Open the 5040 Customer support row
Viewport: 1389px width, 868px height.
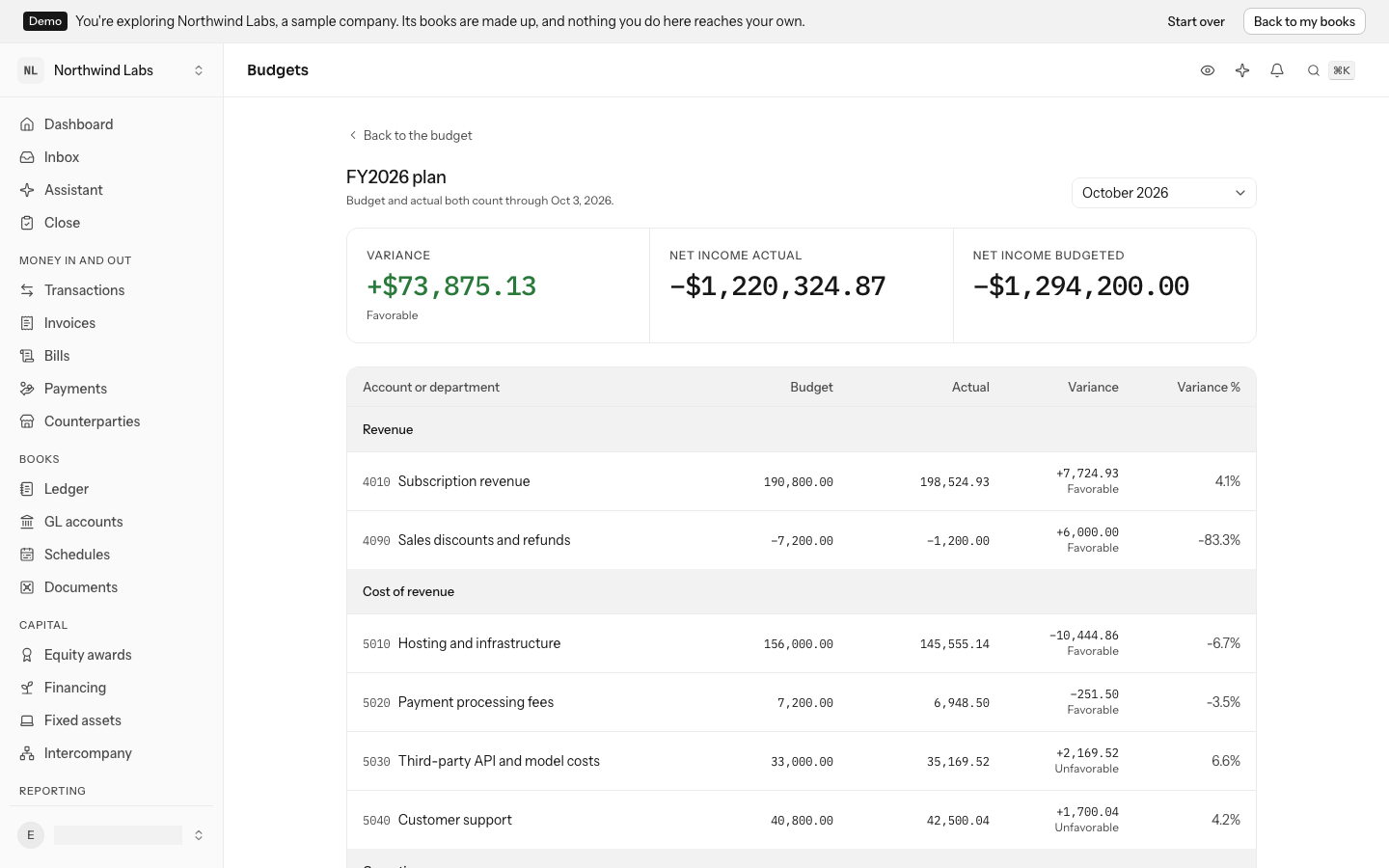(802, 820)
